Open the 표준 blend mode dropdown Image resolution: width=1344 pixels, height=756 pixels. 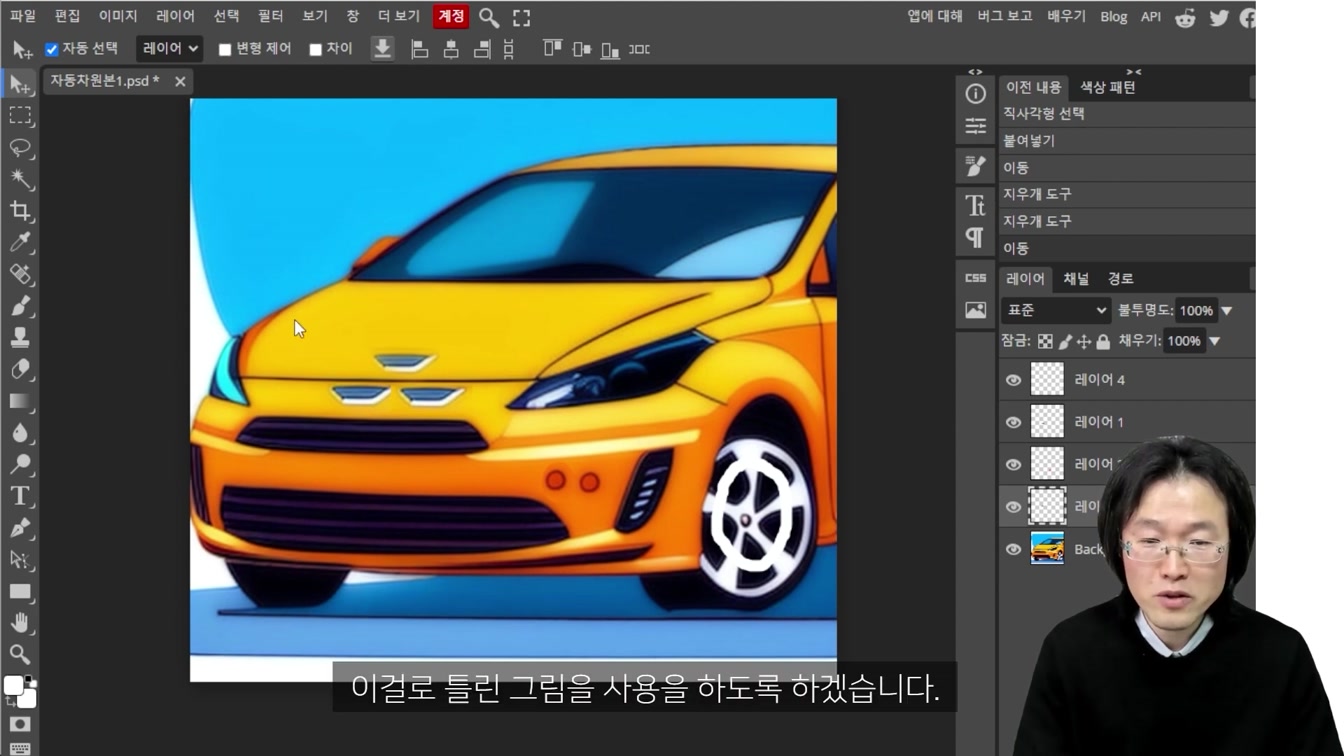(x=1056, y=310)
